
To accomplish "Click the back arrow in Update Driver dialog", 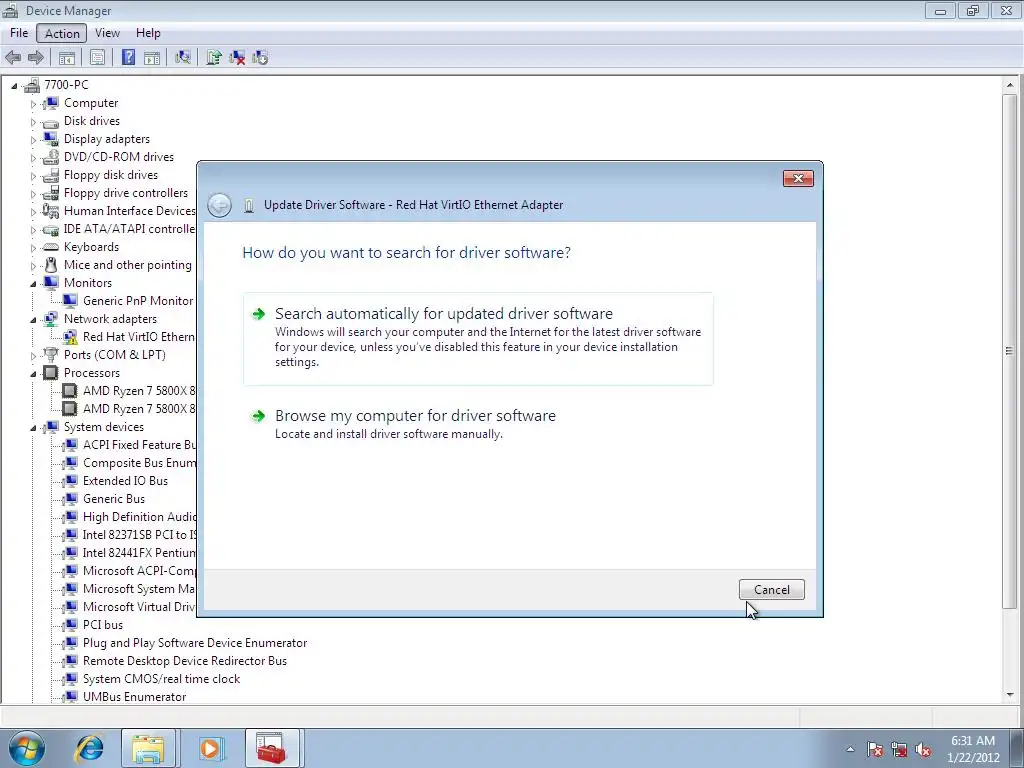I will pyautogui.click(x=219, y=205).
